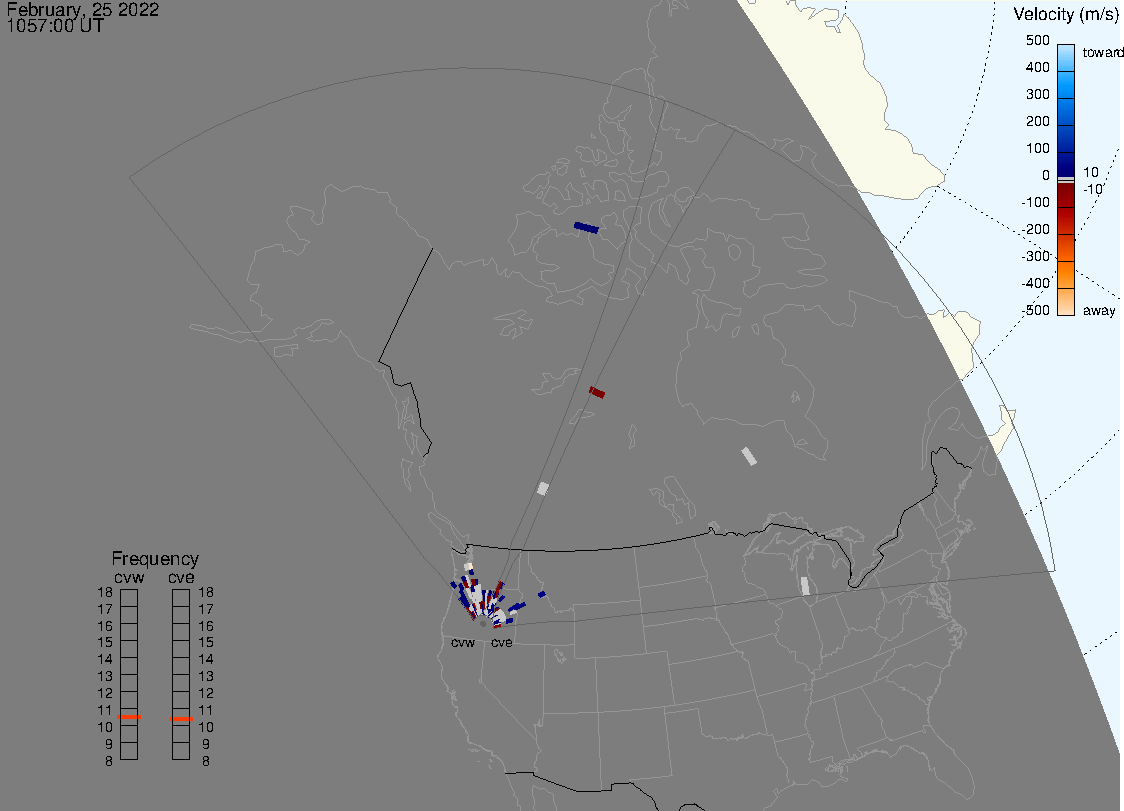Pick the lightest blue 400–500 velocity swatch
The width and height of the screenshot is (1124, 811).
(x=1066, y=58)
